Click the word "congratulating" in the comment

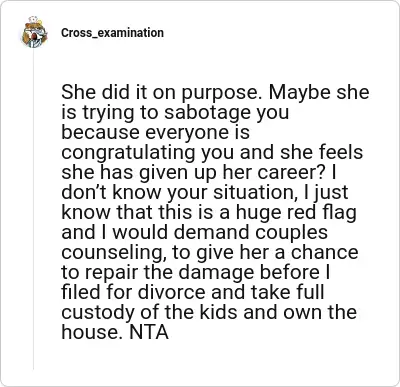128,152
